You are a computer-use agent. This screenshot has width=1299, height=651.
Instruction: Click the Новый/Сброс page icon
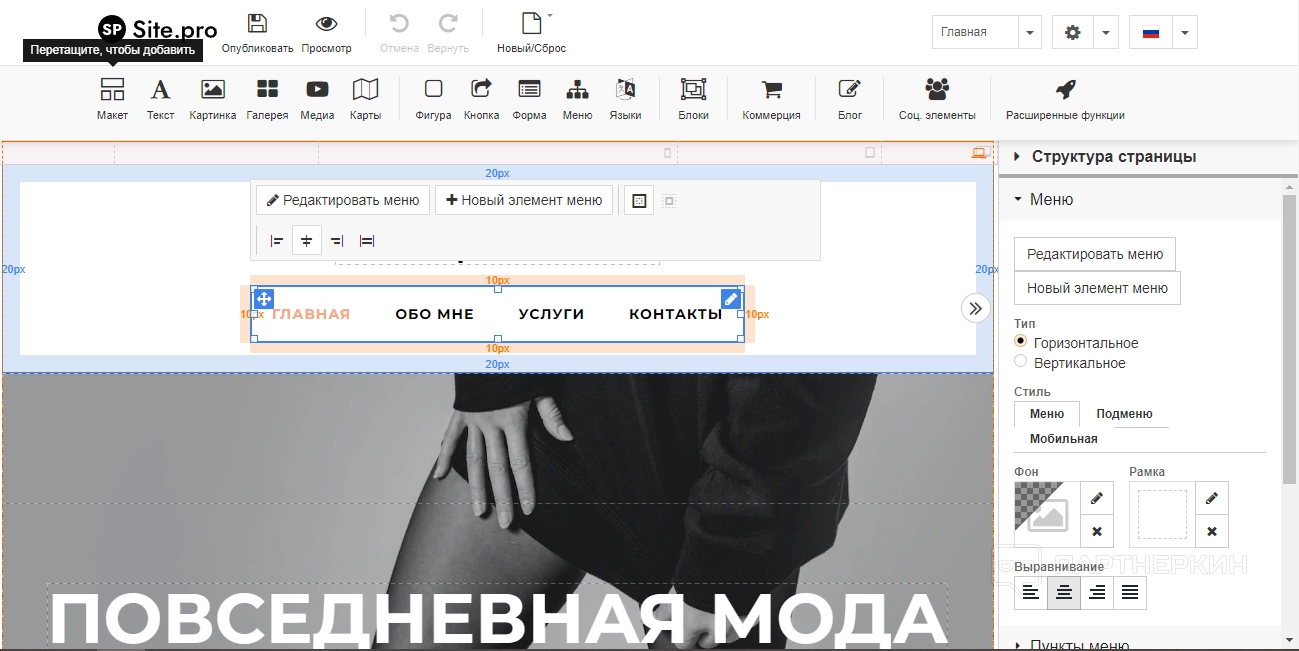pos(531,24)
